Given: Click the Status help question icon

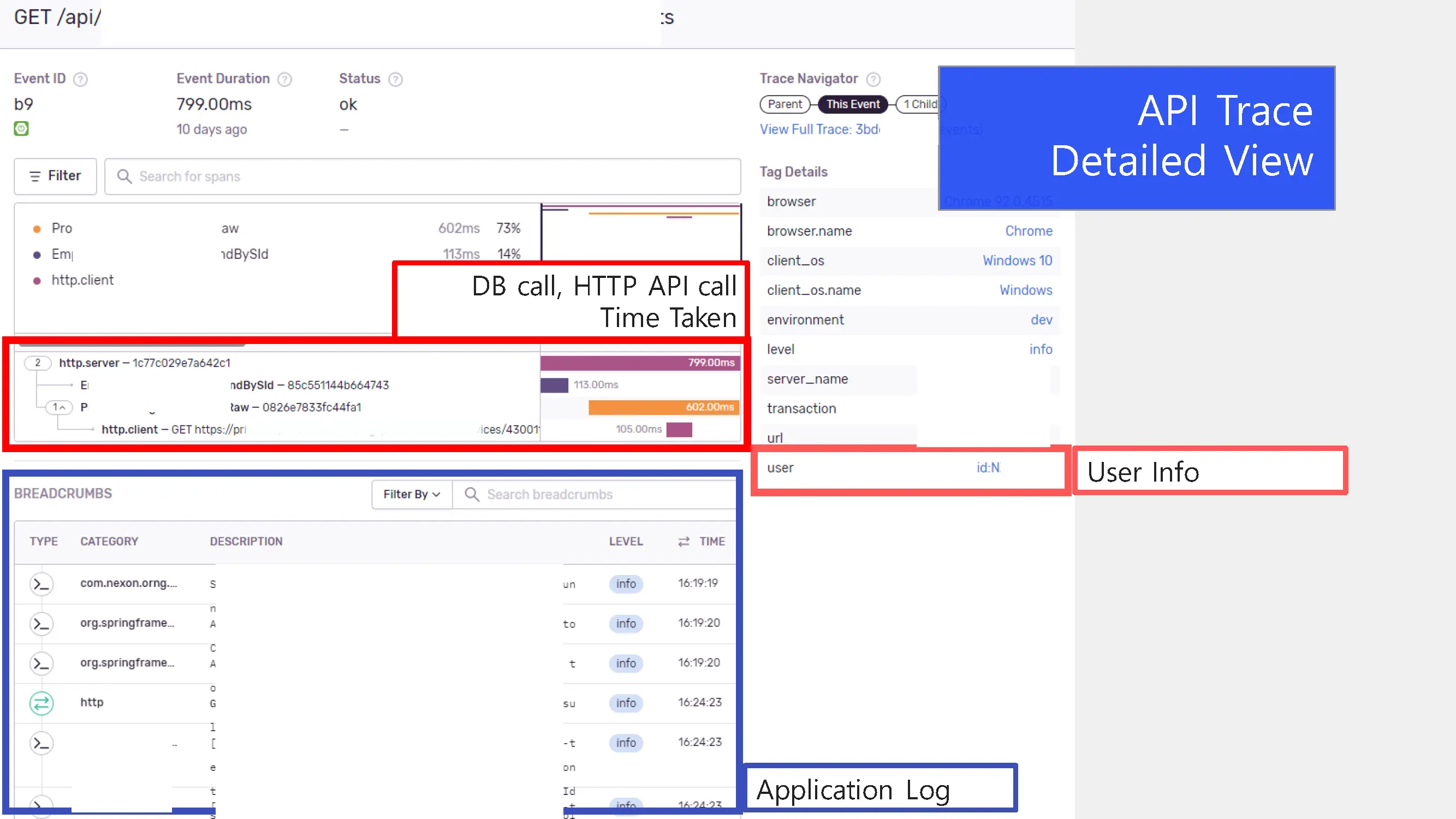Looking at the screenshot, I should click(396, 79).
